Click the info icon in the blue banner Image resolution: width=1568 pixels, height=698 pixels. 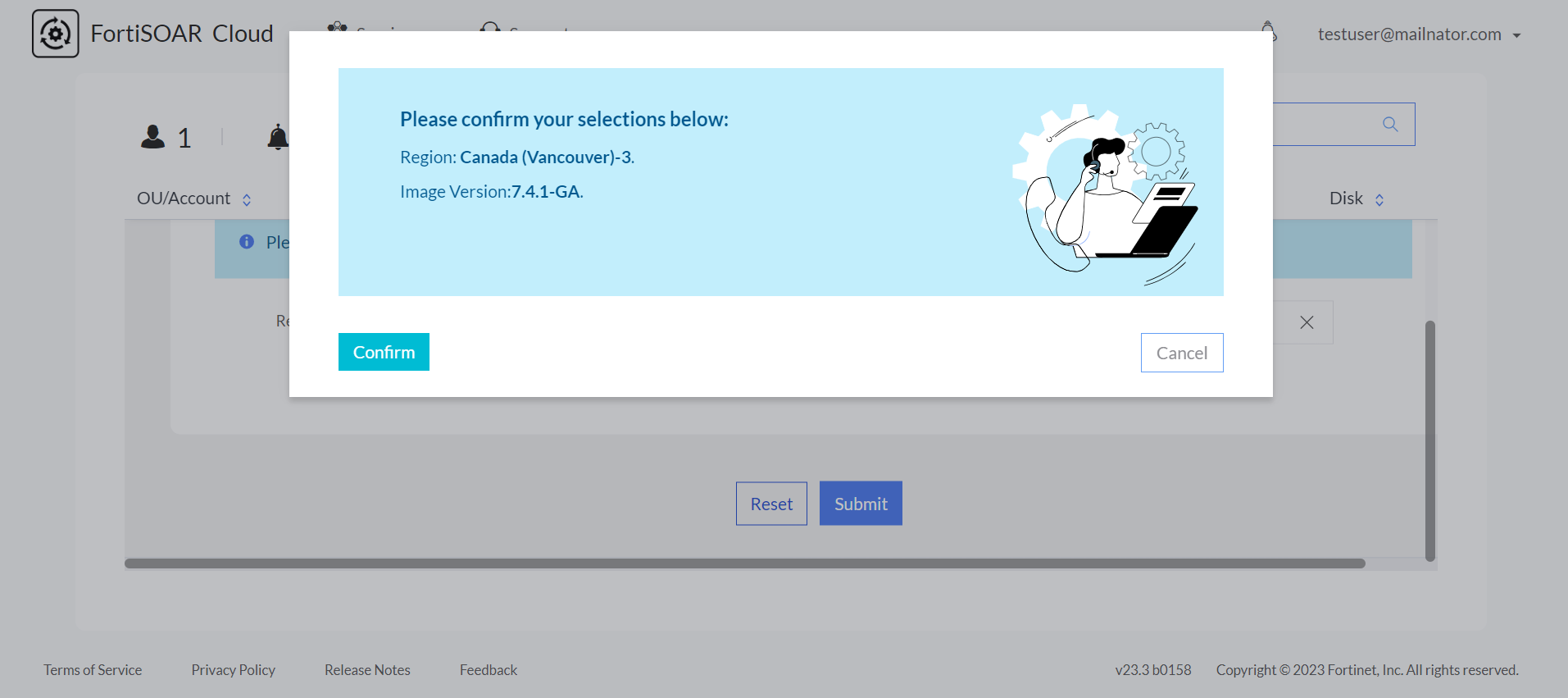246,242
